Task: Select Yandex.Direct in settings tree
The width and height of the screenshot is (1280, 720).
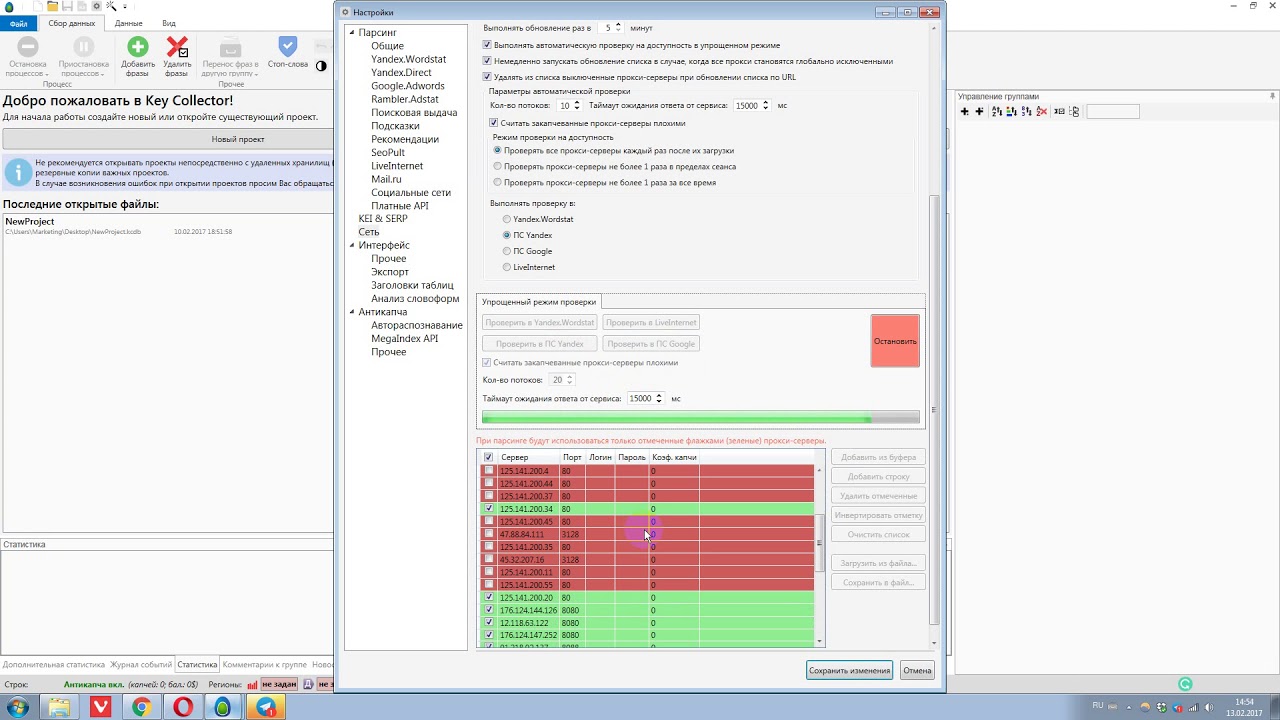Action: (401, 72)
